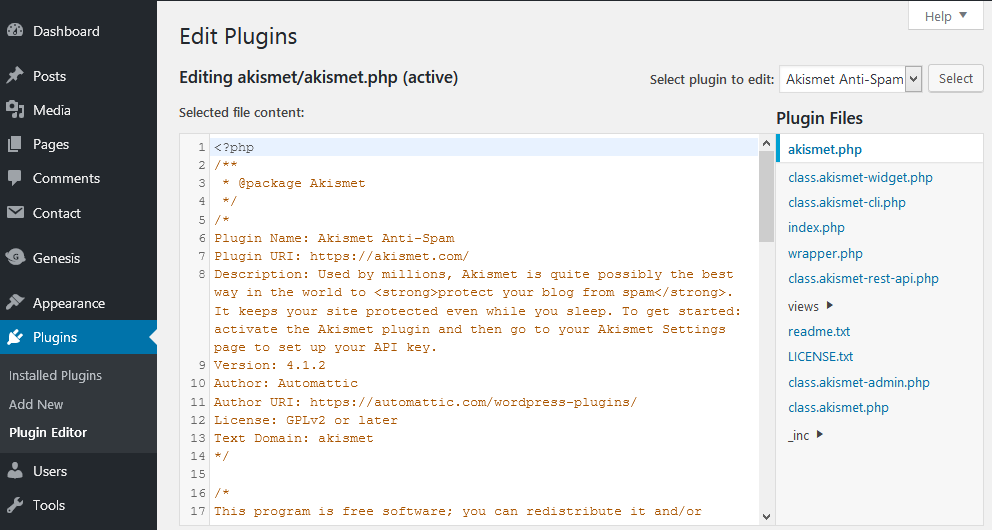Viewport: 992px width, 530px height.
Task: Click the Pages icon in sidebar
Action: [15, 144]
